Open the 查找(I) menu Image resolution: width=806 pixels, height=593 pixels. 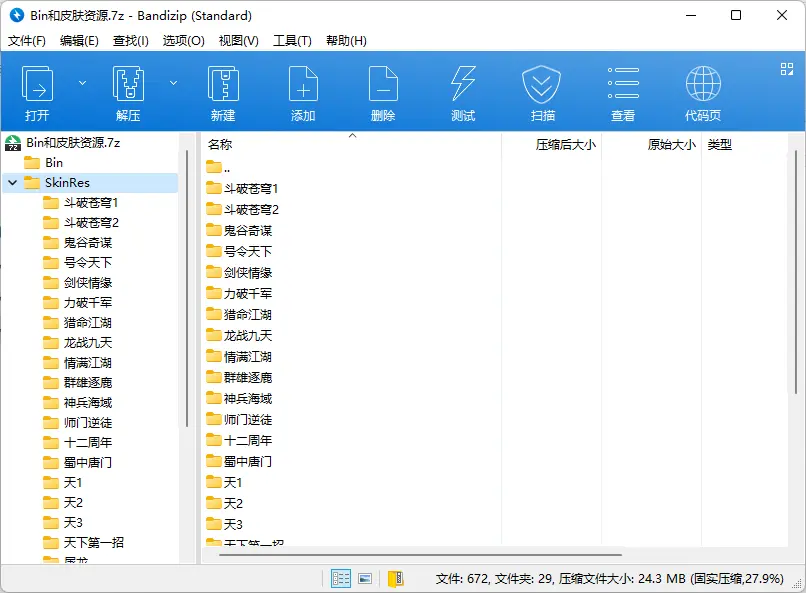coord(131,41)
